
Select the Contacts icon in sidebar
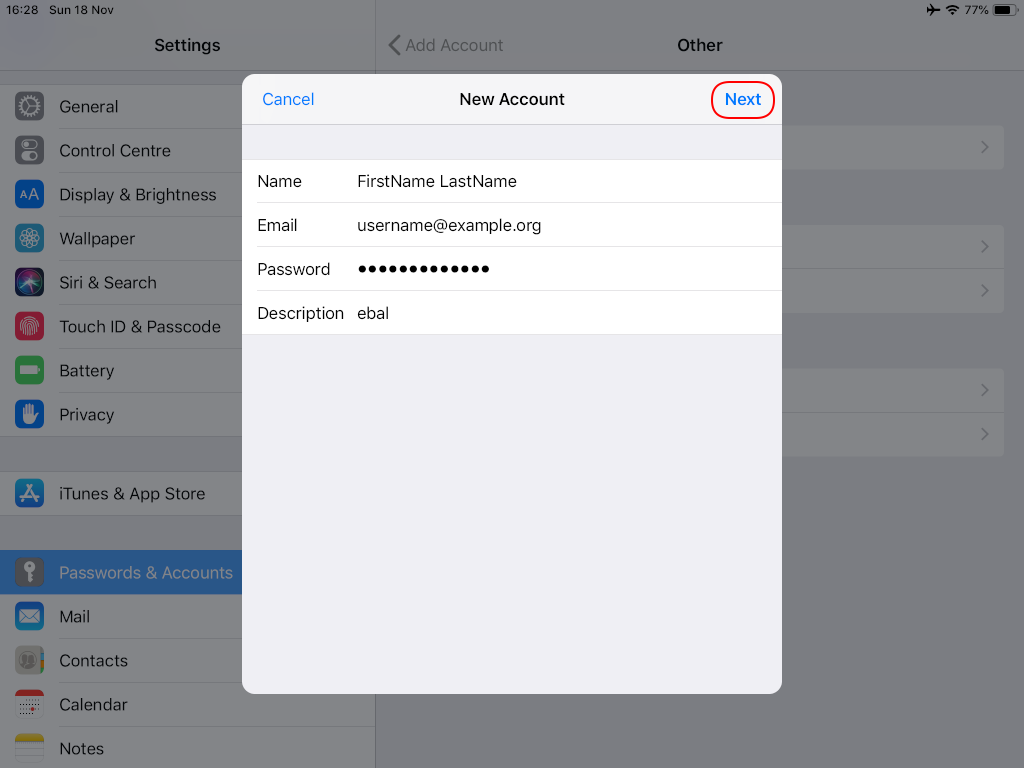pos(29,660)
